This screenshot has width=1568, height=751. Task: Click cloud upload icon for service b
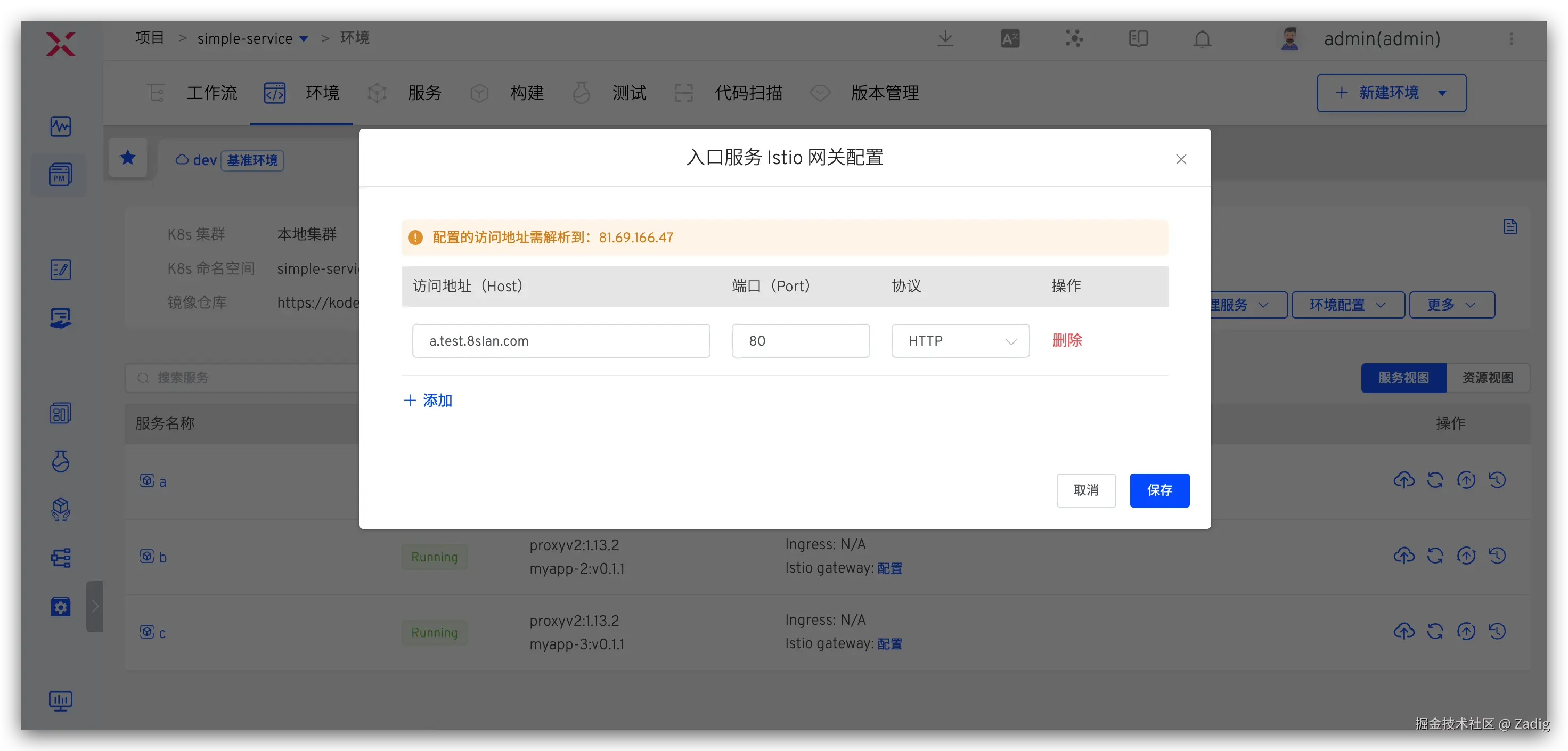(1403, 556)
